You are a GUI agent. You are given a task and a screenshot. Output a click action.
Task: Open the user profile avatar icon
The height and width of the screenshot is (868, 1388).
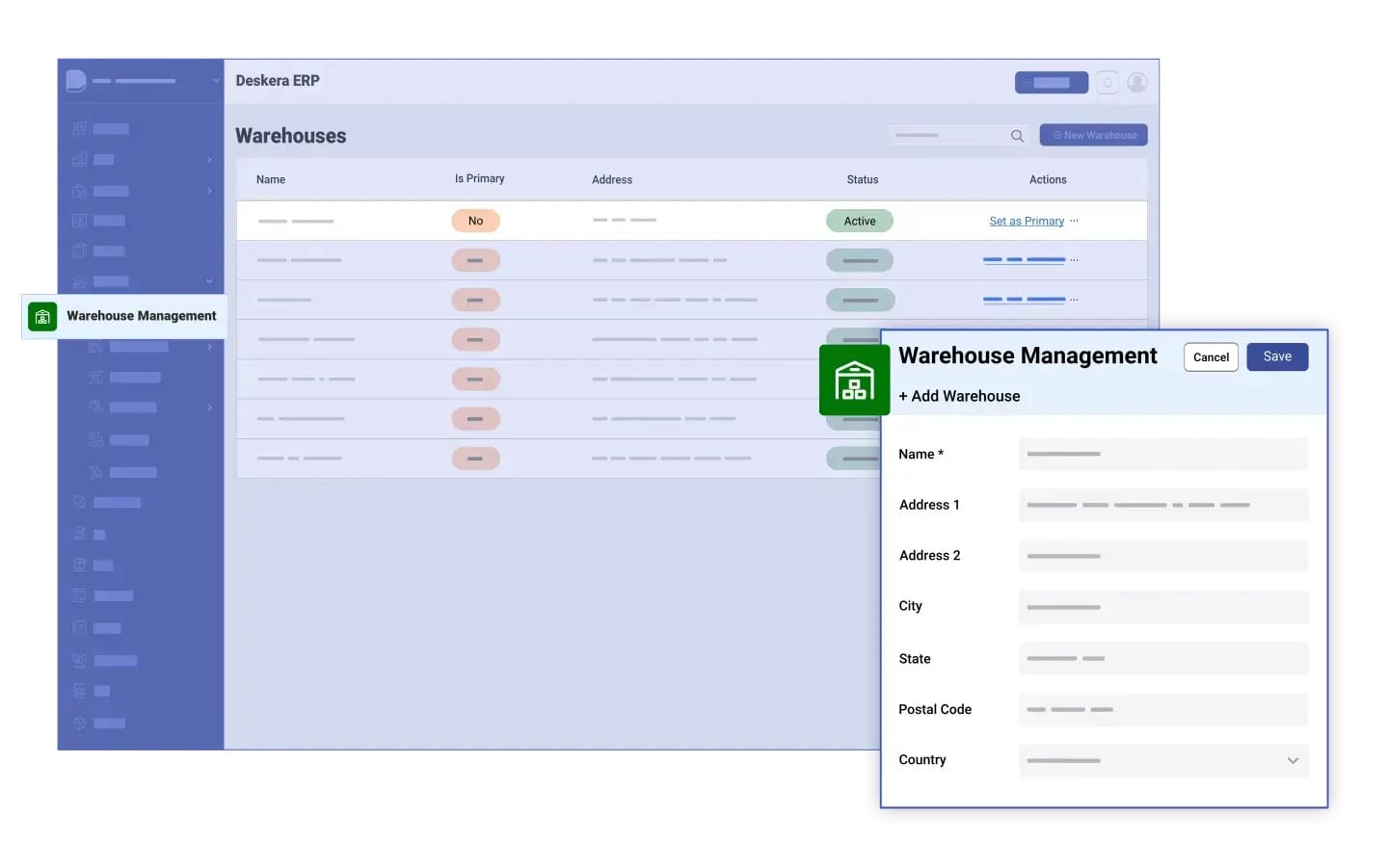click(1136, 82)
